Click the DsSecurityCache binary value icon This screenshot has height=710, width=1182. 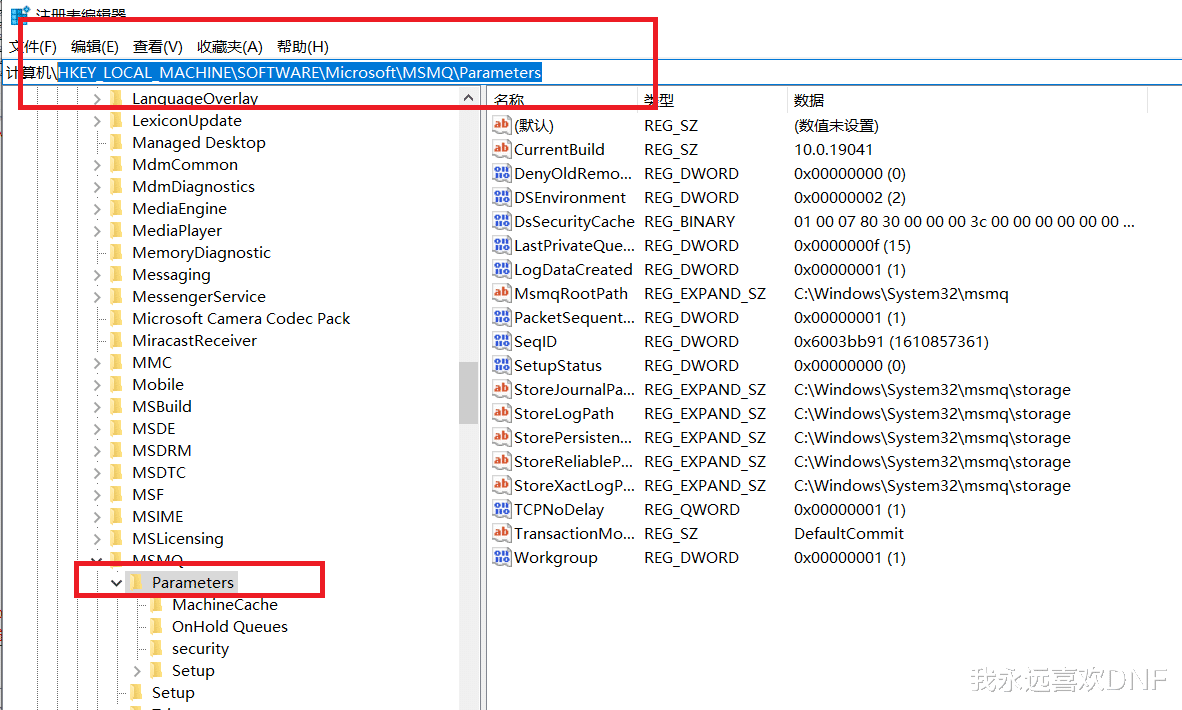[501, 222]
